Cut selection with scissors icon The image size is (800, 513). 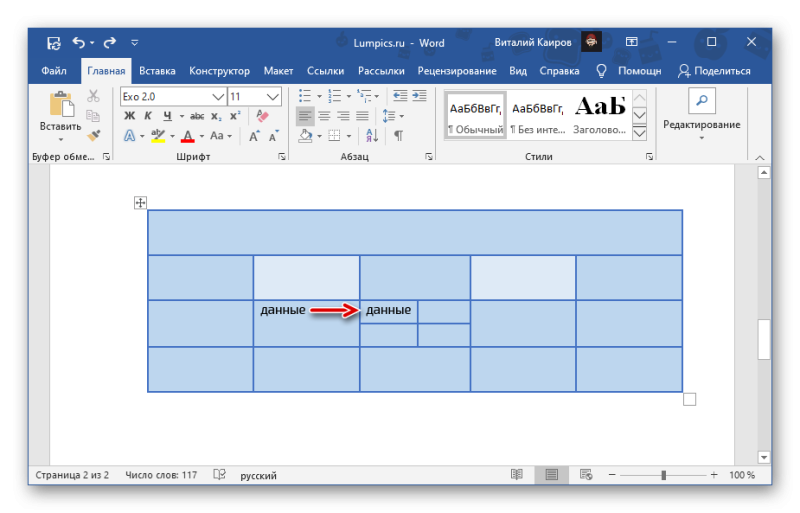[x=93, y=96]
